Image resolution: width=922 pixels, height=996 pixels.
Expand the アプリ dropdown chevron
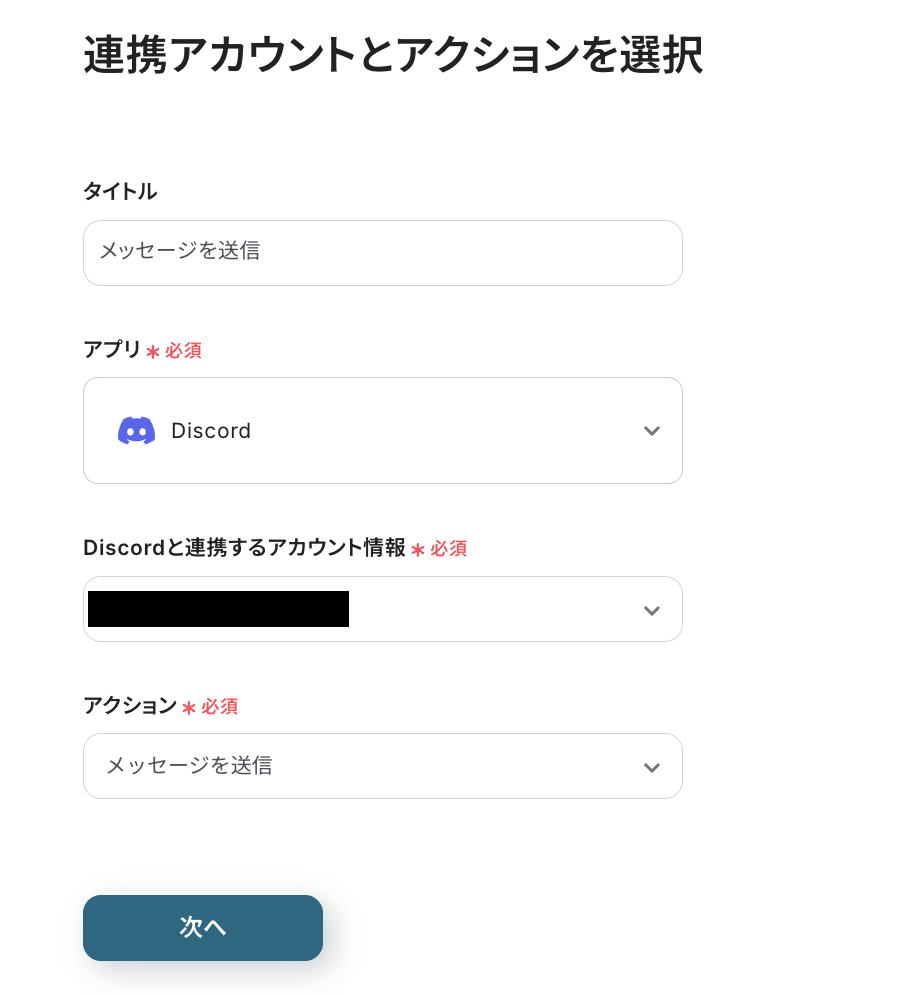point(651,431)
